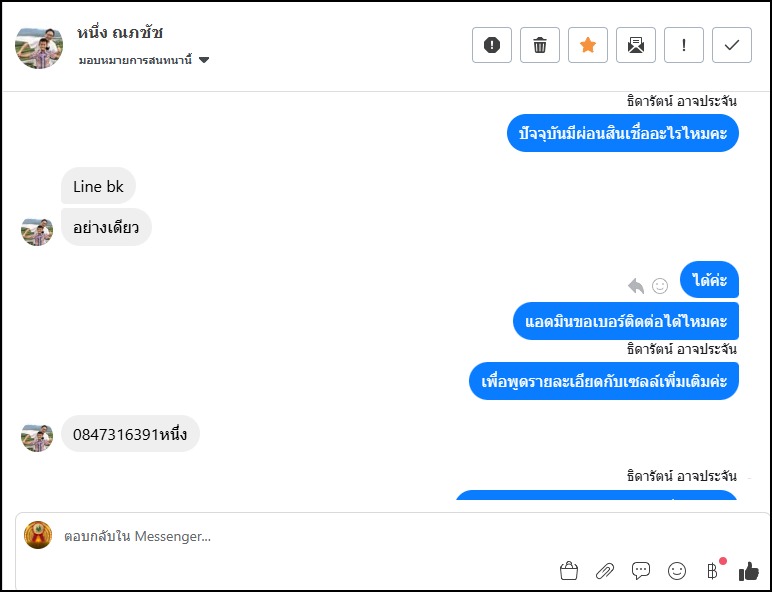Screen dimensions: 772x592
Task: Open saved replies speech bubble icon
Action: point(641,571)
